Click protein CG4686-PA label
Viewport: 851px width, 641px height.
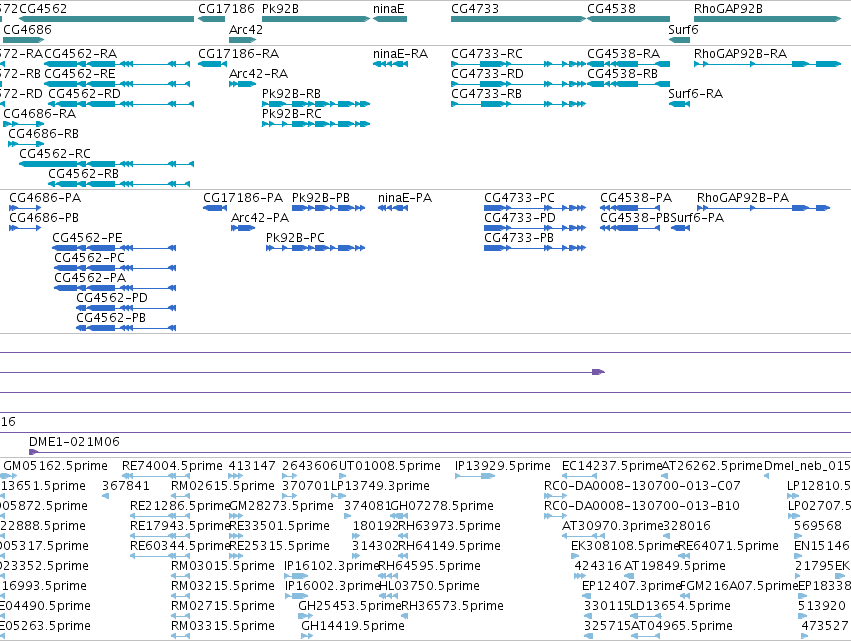pyautogui.click(x=45, y=198)
